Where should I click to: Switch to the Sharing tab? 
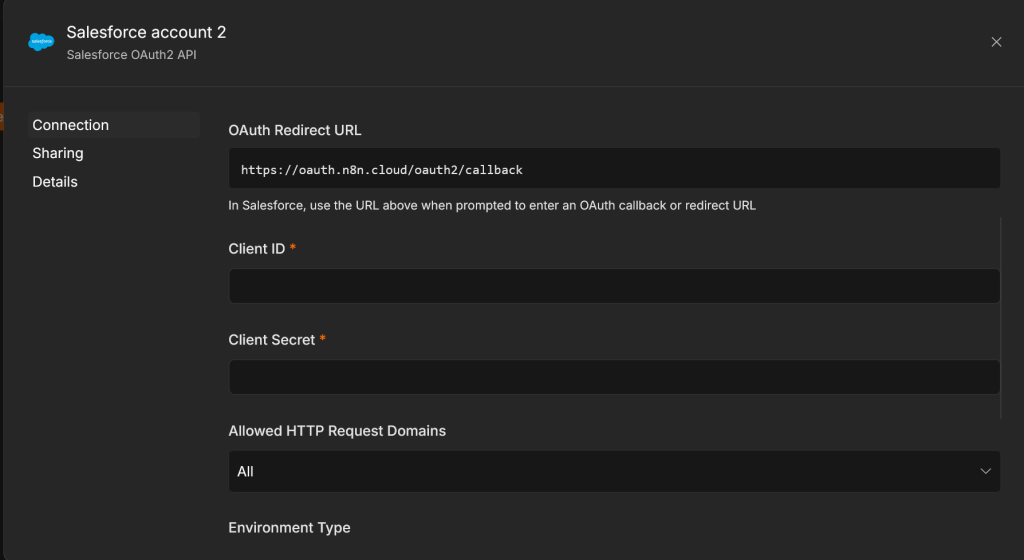click(58, 153)
